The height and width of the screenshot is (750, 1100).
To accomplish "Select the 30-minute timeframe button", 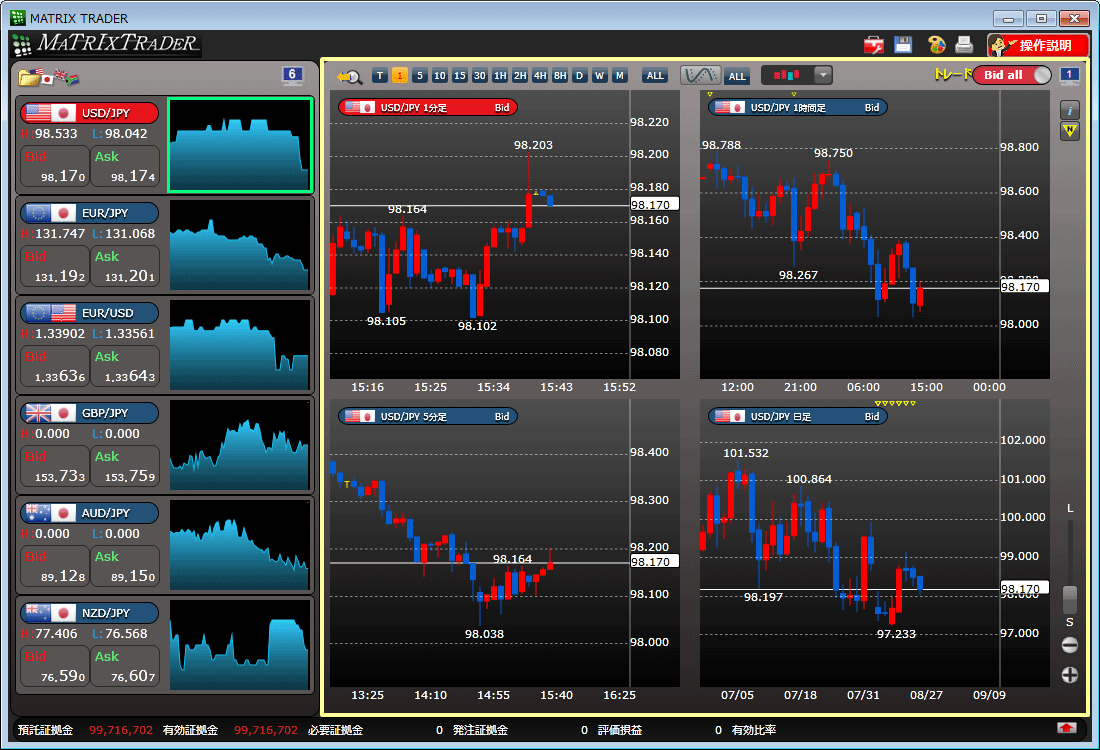I will click(480, 75).
